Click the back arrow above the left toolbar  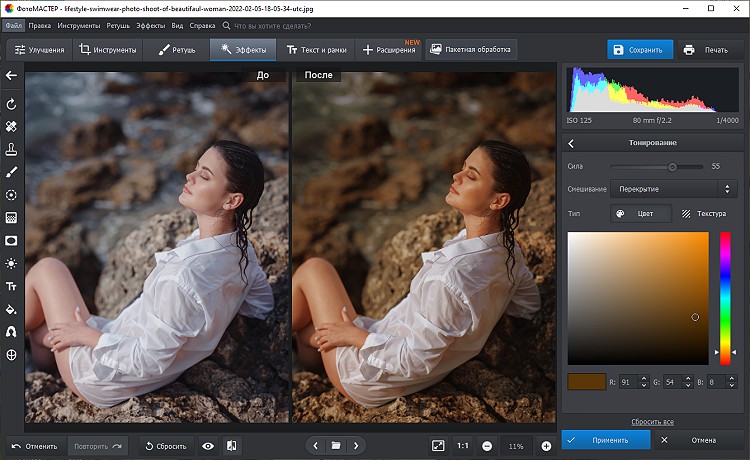[11, 75]
